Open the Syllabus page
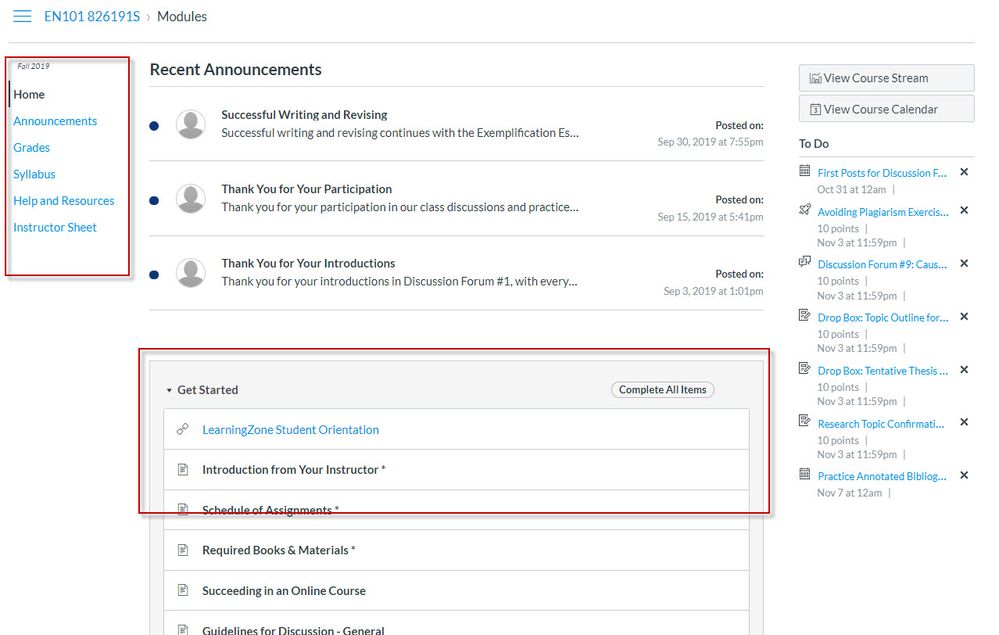The width and height of the screenshot is (999, 635). (34, 174)
